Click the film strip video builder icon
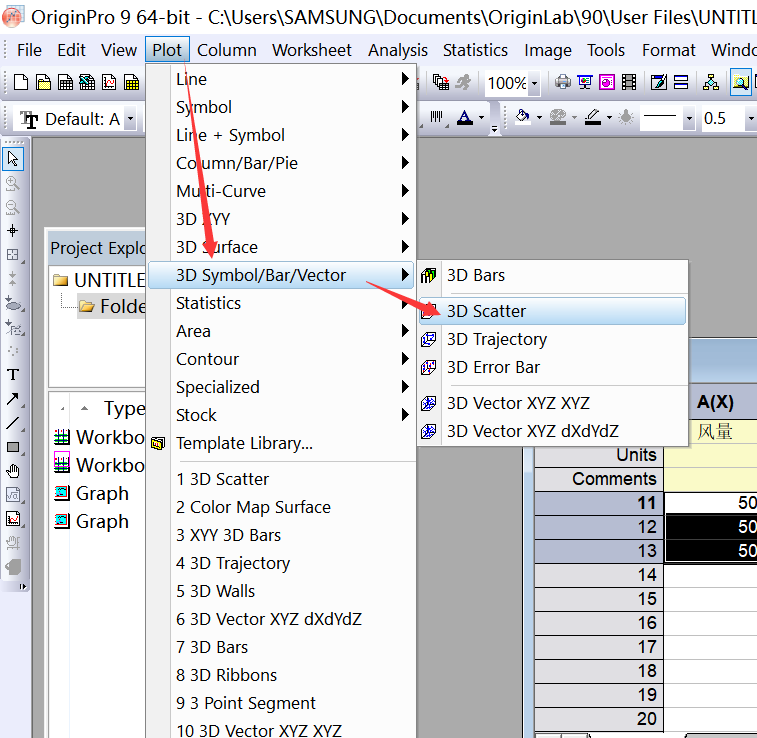Screen dimensions: 757x738 629,83
